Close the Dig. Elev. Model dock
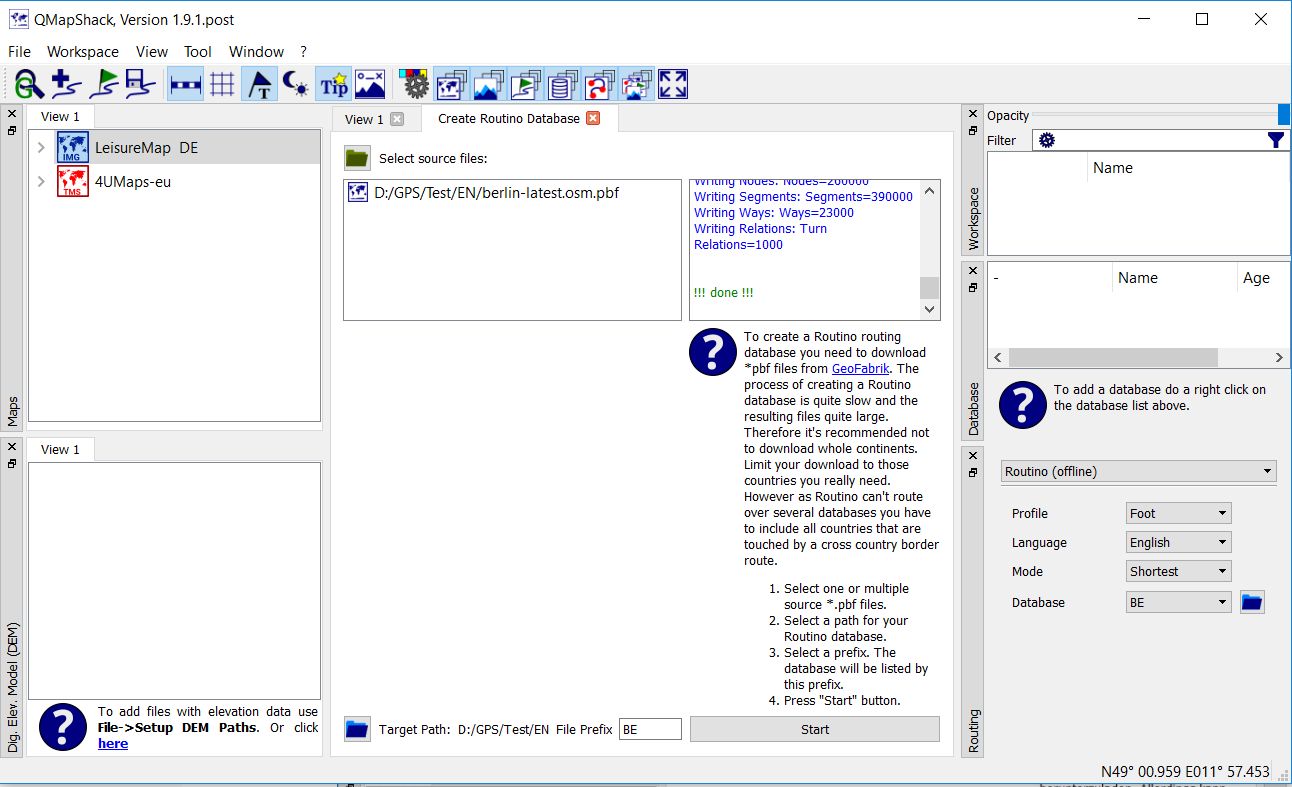The height and width of the screenshot is (787, 1292). pos(12,446)
